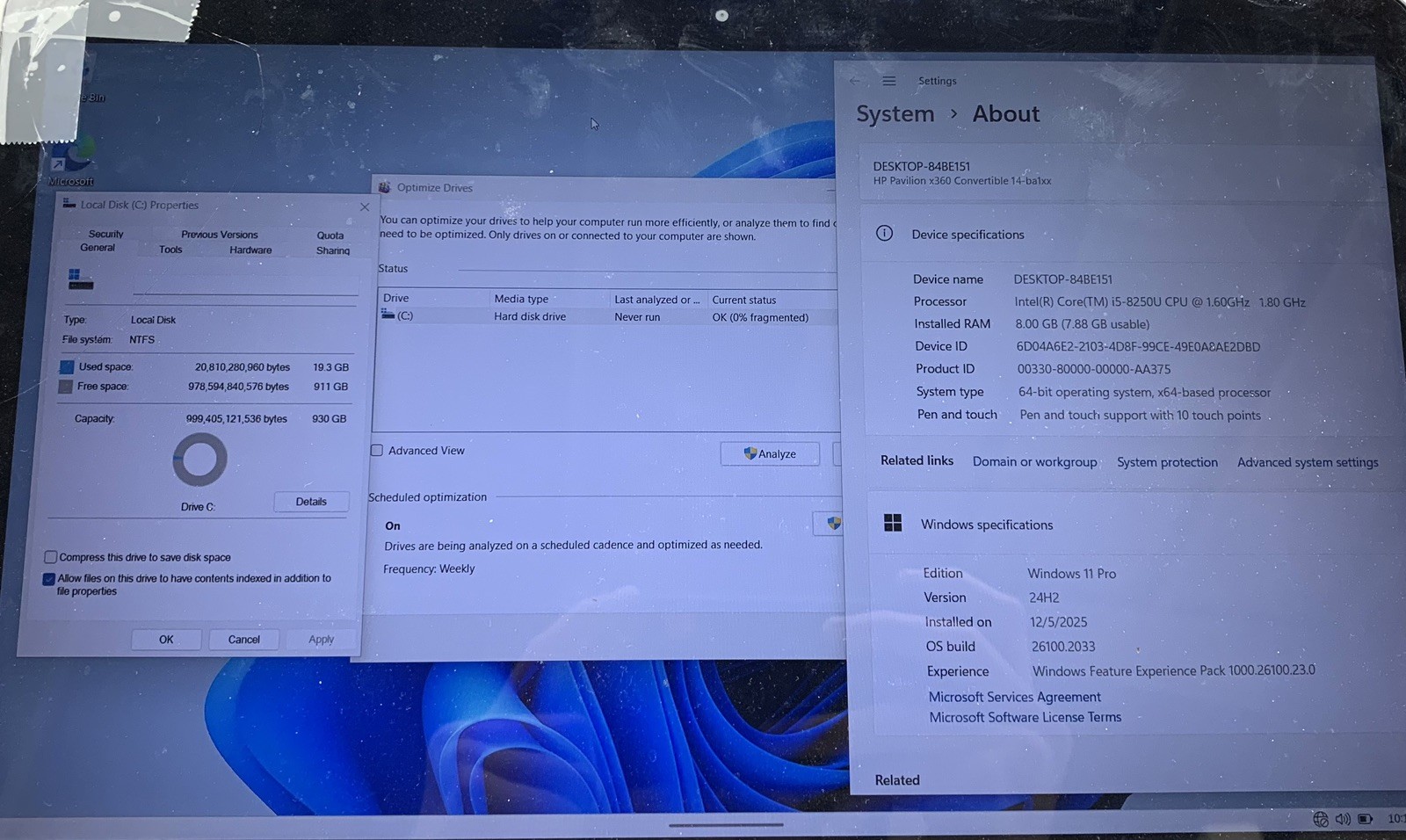
Task: Click the Optimize Drives title bar icon
Action: tap(384, 187)
